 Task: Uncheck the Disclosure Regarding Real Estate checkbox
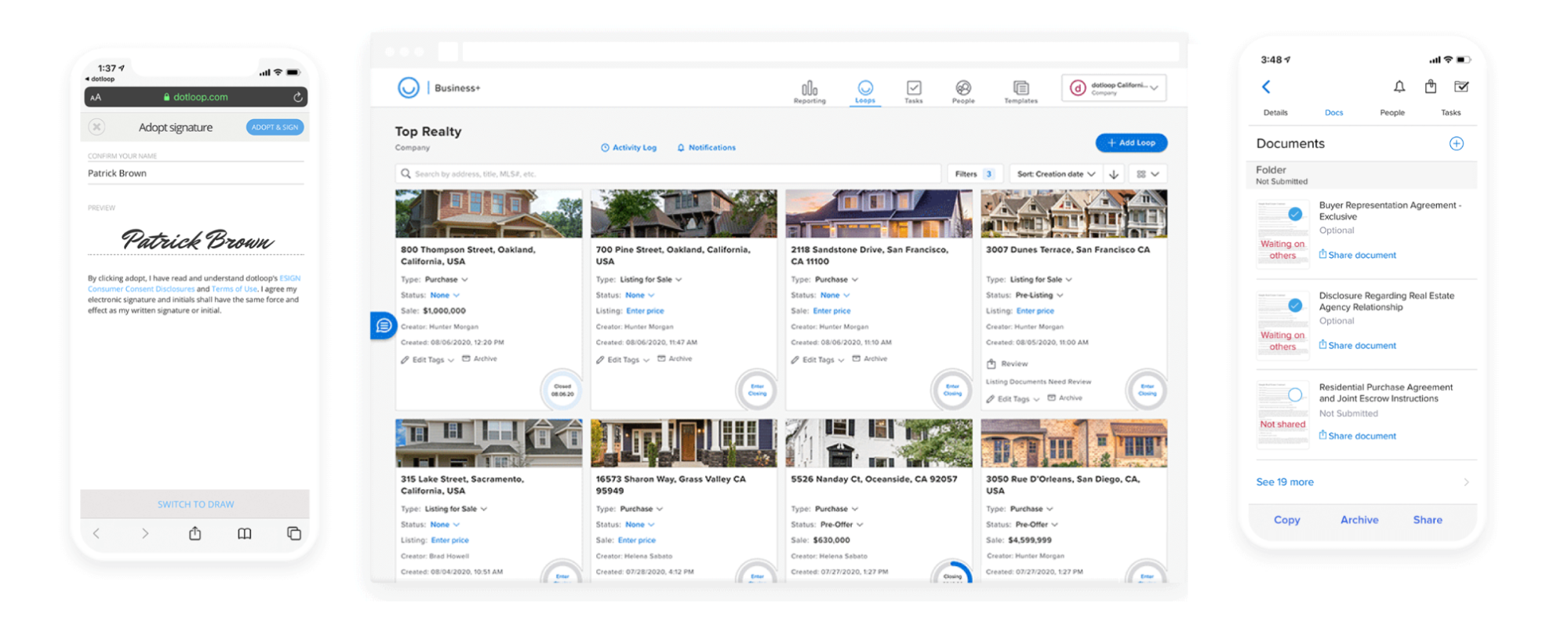(x=1295, y=305)
